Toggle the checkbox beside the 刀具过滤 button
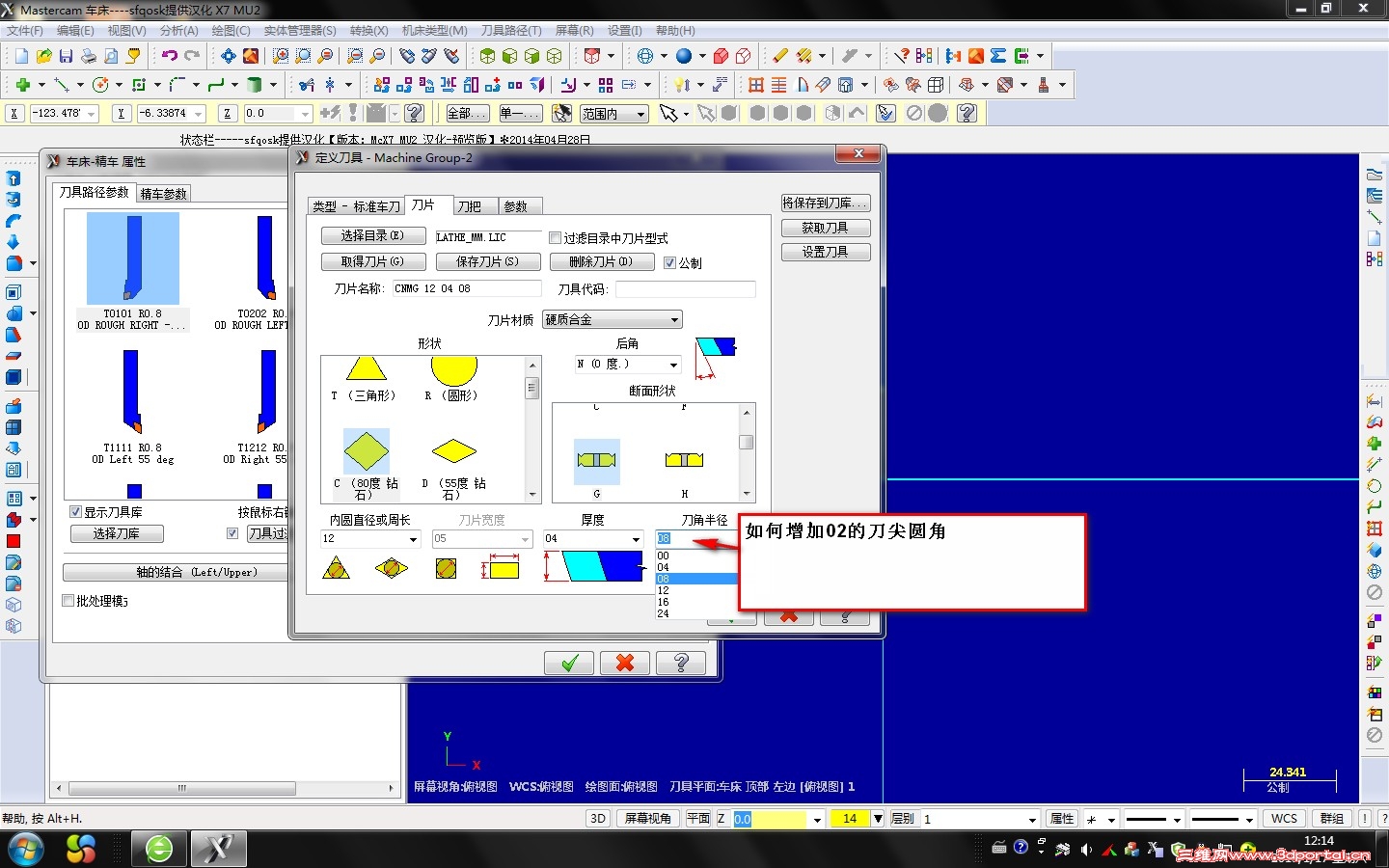Viewport: 1389px width, 868px height. click(x=231, y=533)
